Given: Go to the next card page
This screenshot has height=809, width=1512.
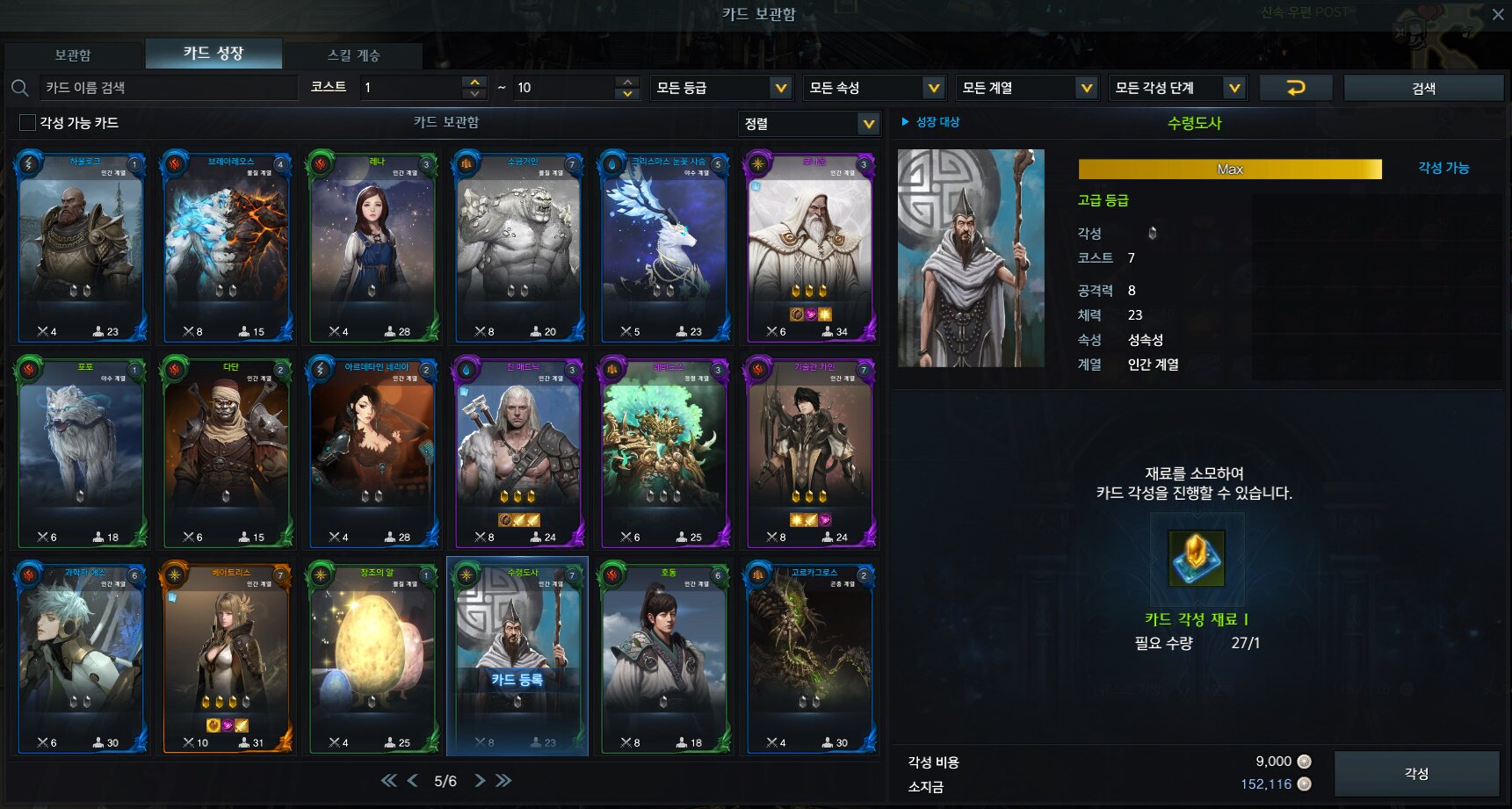Looking at the screenshot, I should click(x=480, y=780).
